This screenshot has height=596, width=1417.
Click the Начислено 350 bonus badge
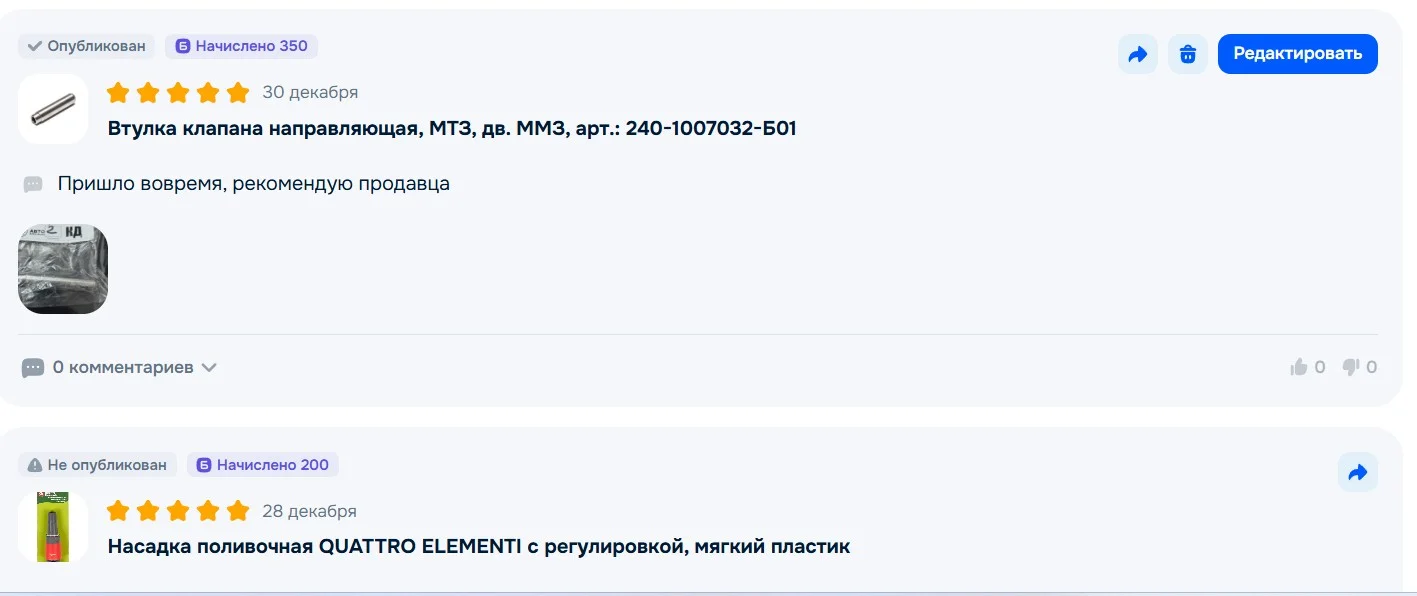pos(242,46)
